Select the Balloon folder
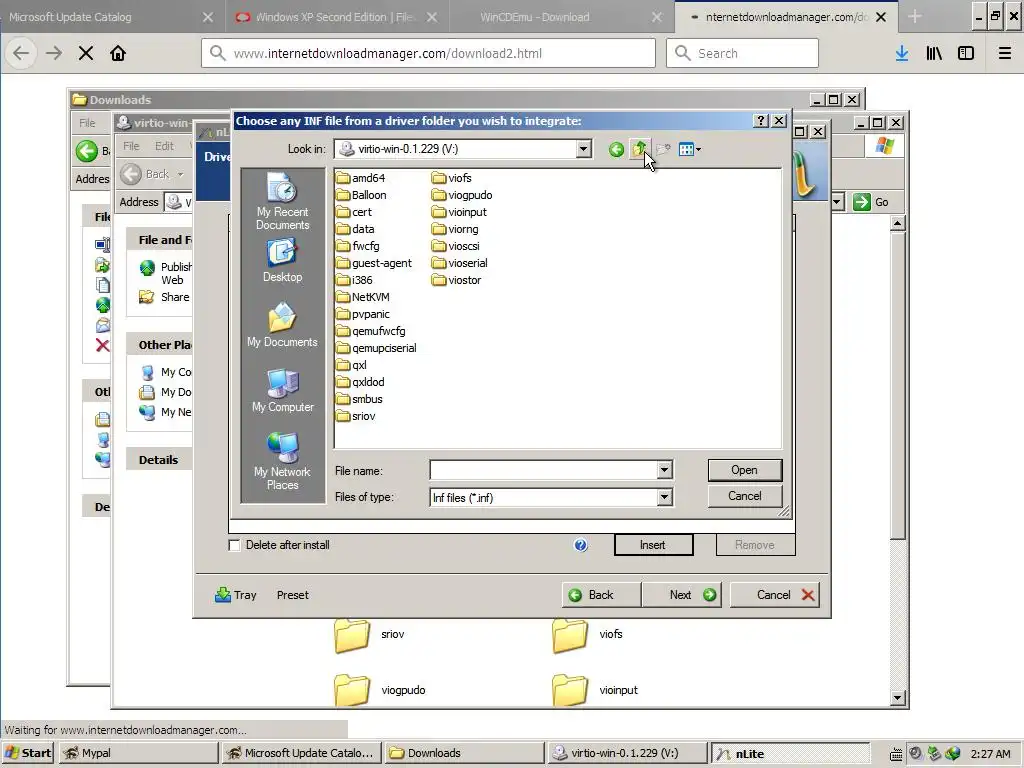1024x768 pixels. (x=361, y=195)
